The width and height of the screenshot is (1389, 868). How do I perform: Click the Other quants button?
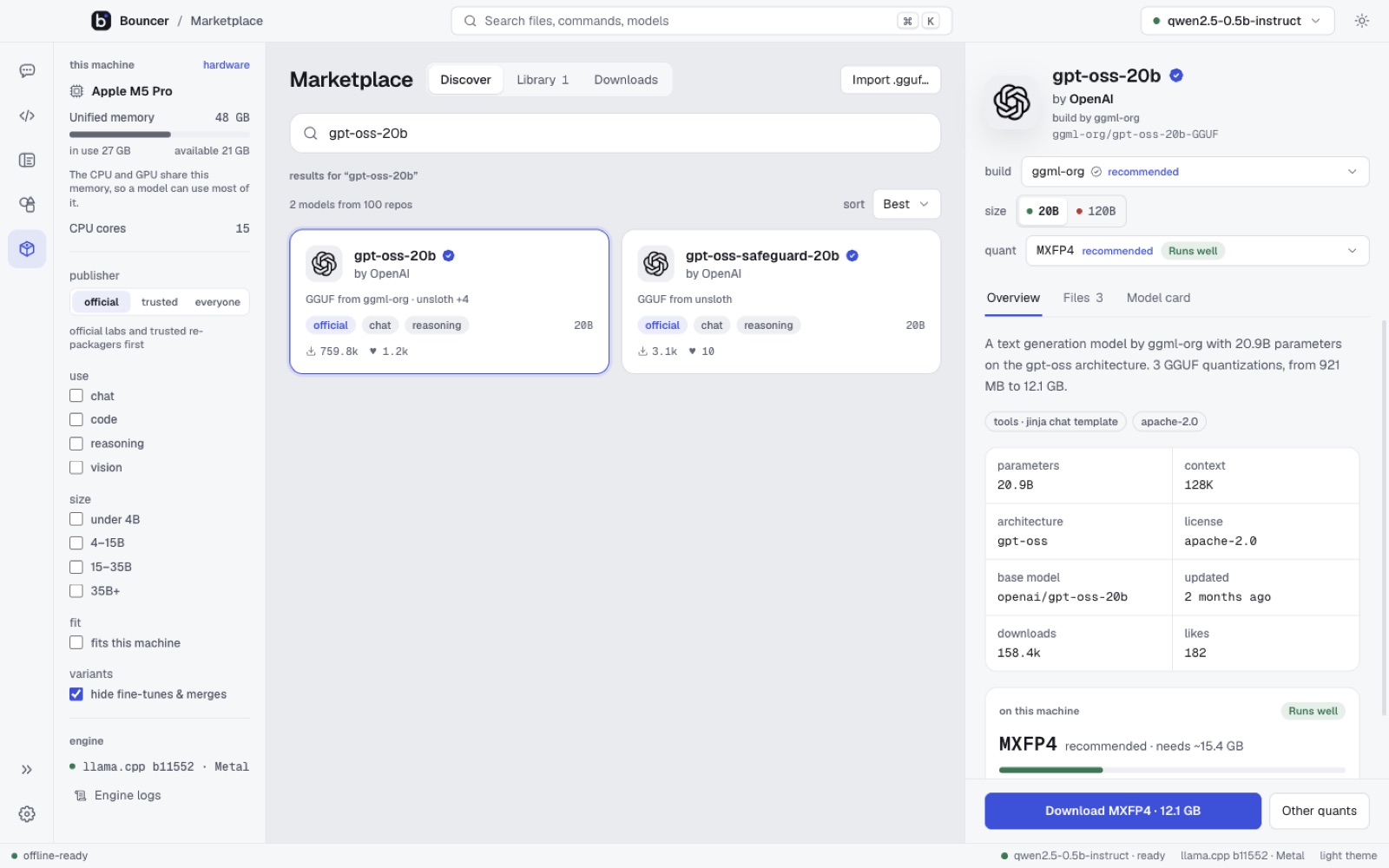tap(1319, 811)
